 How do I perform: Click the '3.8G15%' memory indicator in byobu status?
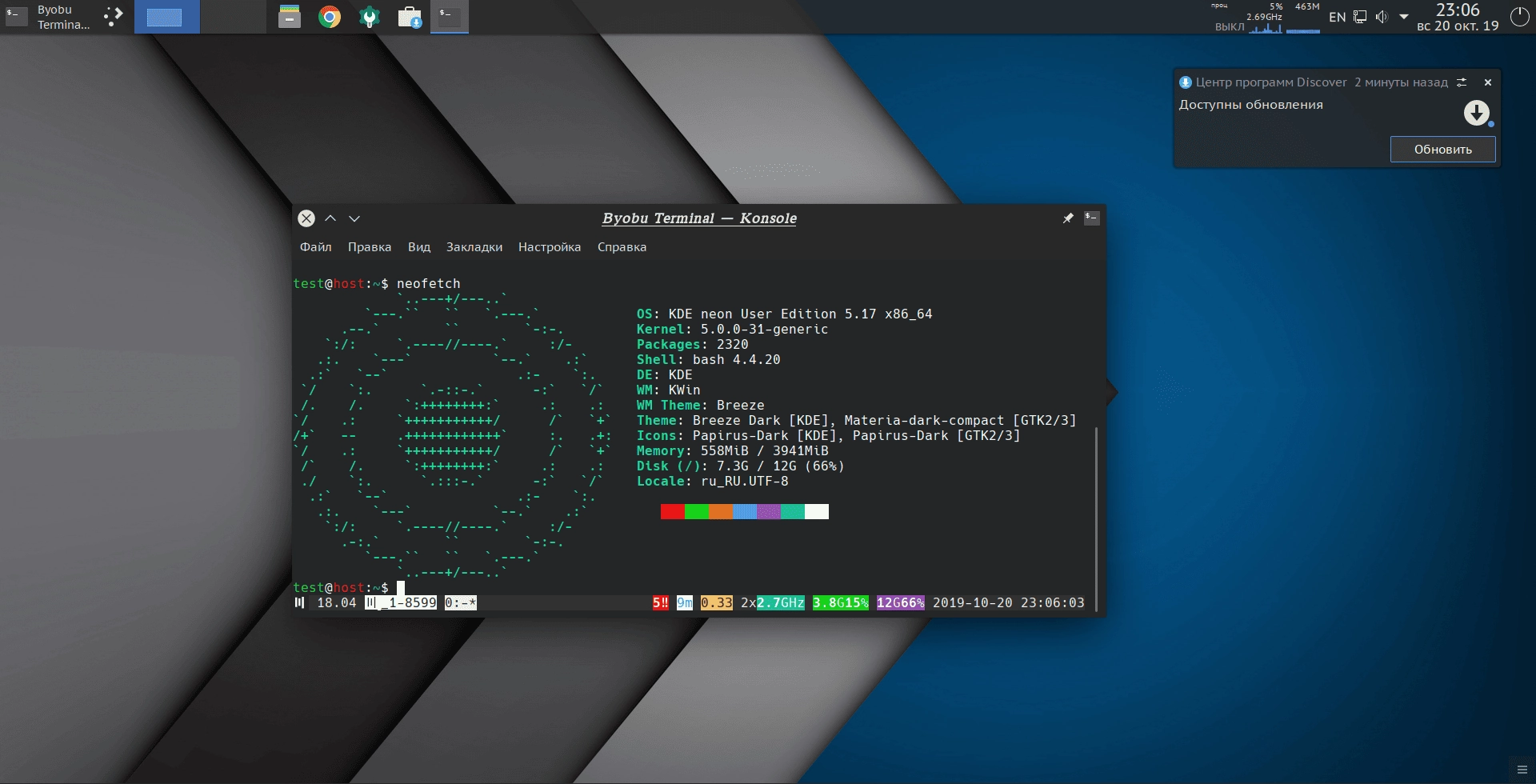pyautogui.click(x=841, y=603)
